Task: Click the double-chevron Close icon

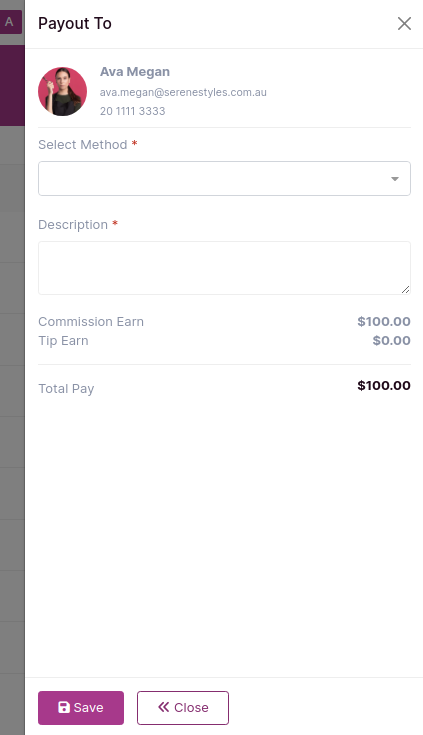Action: (163, 707)
